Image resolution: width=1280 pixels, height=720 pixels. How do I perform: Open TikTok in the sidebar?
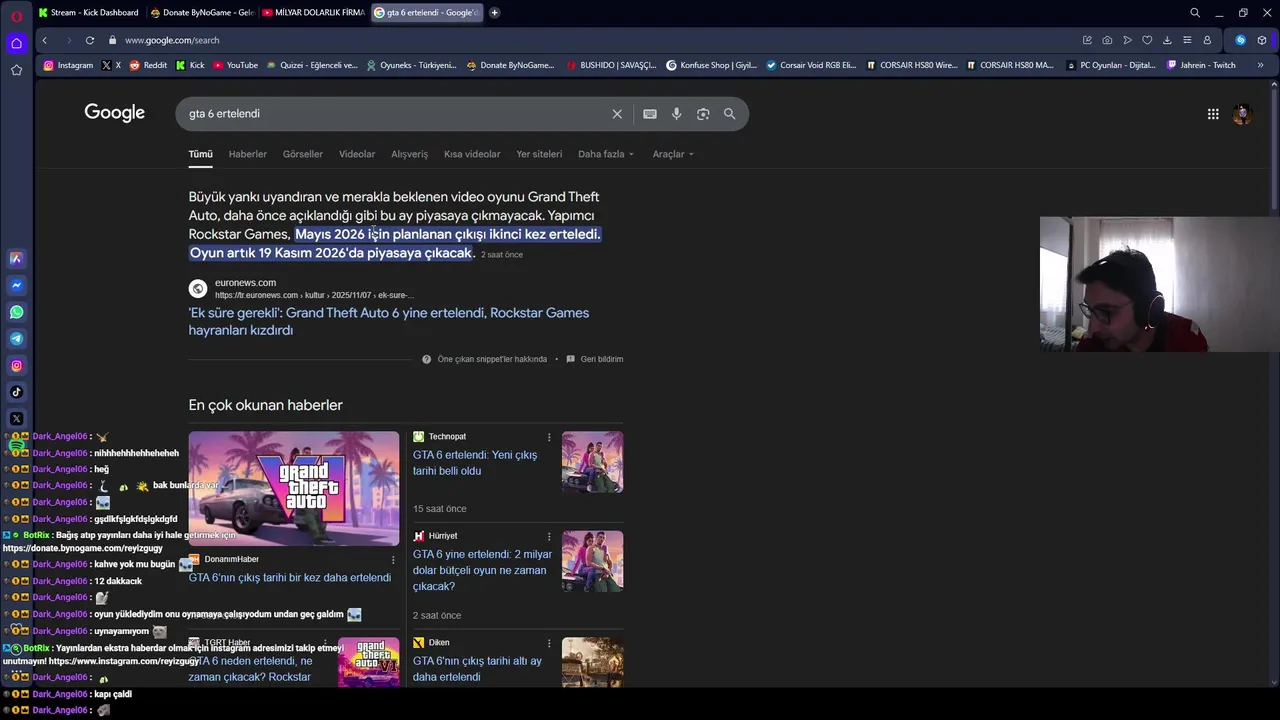click(x=16, y=392)
